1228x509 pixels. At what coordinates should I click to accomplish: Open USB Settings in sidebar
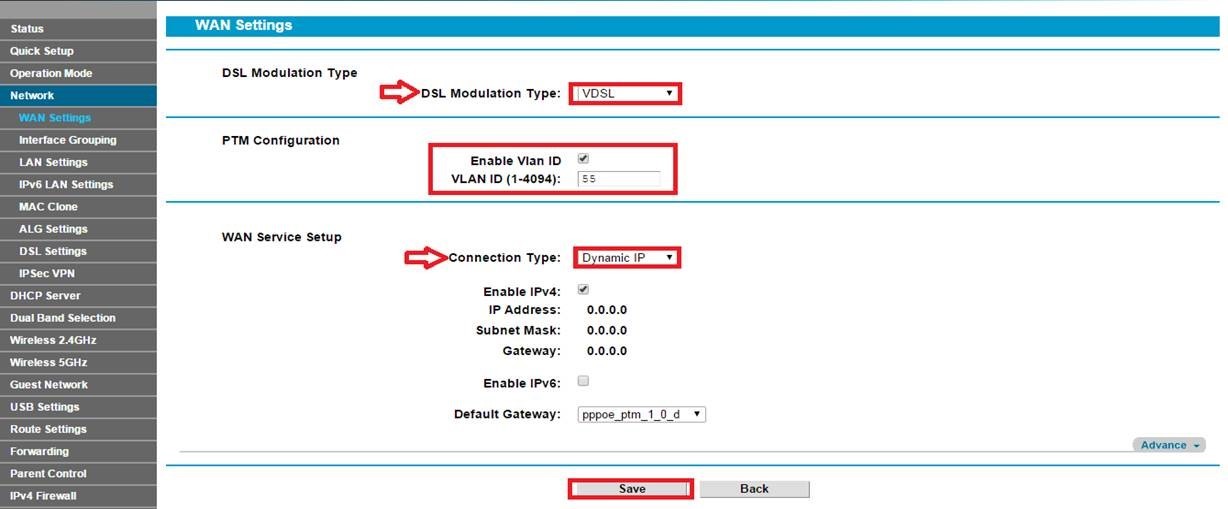78,407
